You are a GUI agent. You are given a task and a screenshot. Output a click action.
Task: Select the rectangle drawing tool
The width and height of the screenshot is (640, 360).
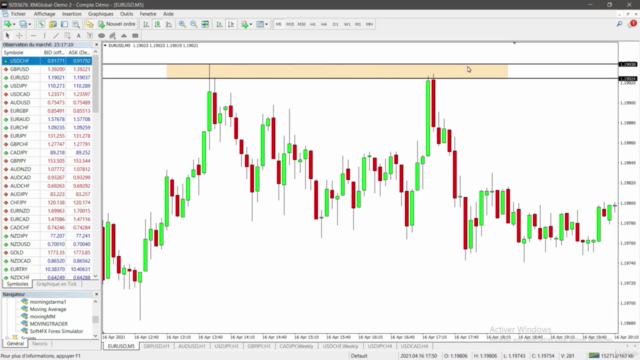(135, 36)
